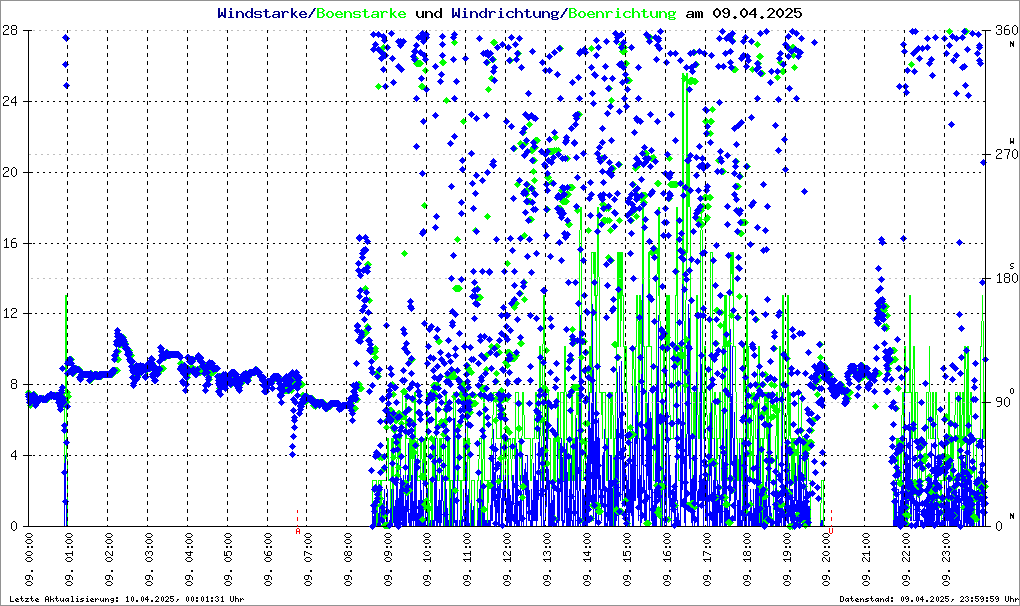Click the green 'Boenrichtung' title word
This screenshot has width=1020, height=606.
pyautogui.click(x=623, y=13)
